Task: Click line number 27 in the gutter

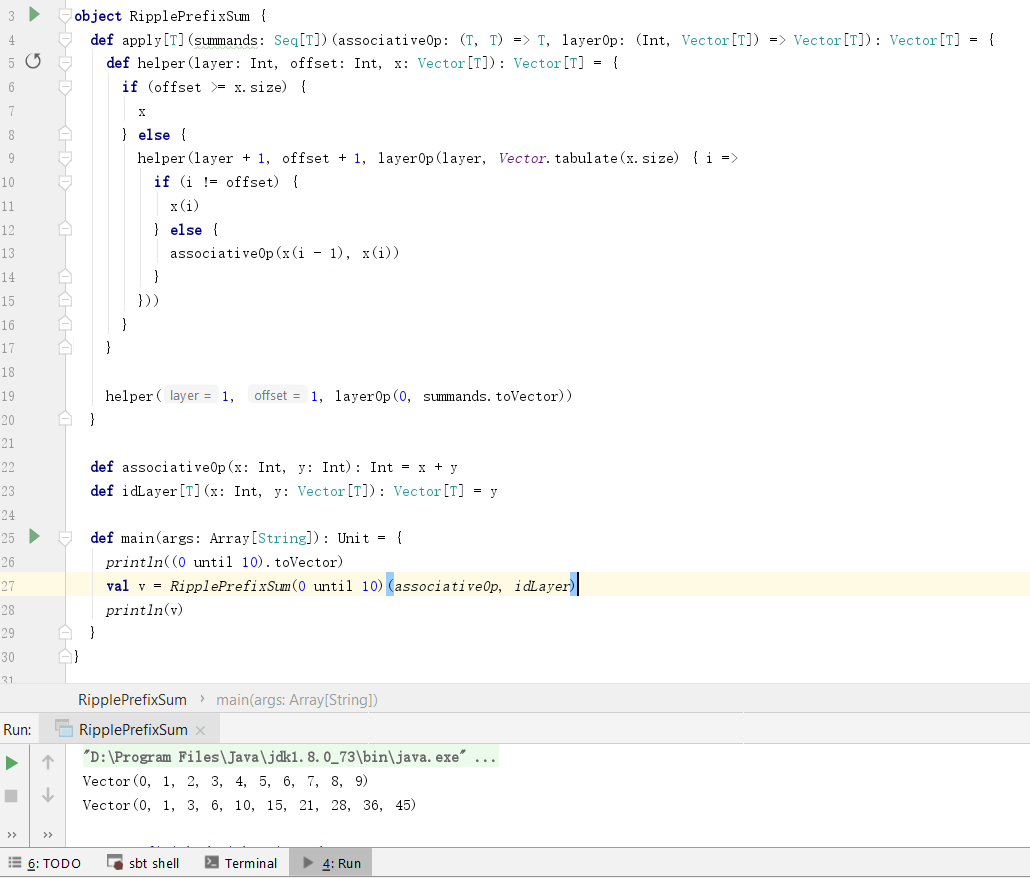Action: (8, 586)
